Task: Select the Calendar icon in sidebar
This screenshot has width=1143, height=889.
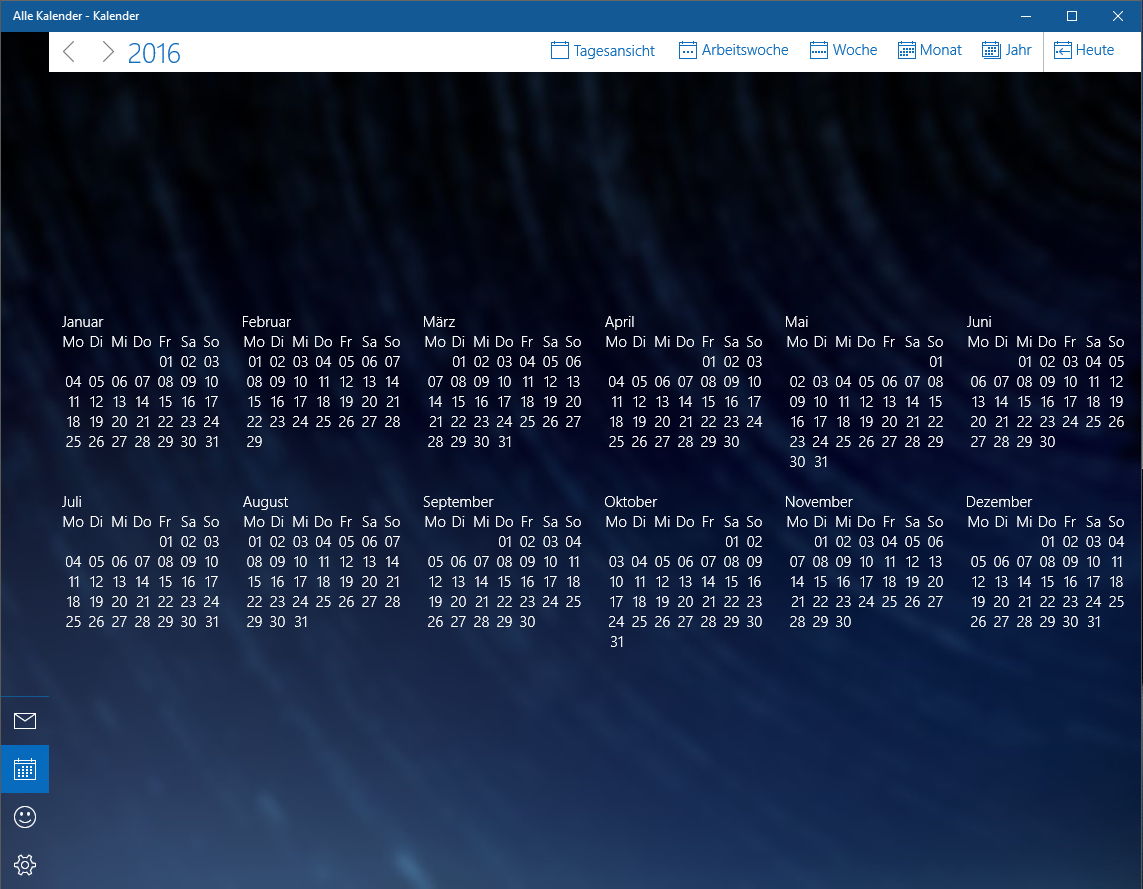Action: point(25,769)
